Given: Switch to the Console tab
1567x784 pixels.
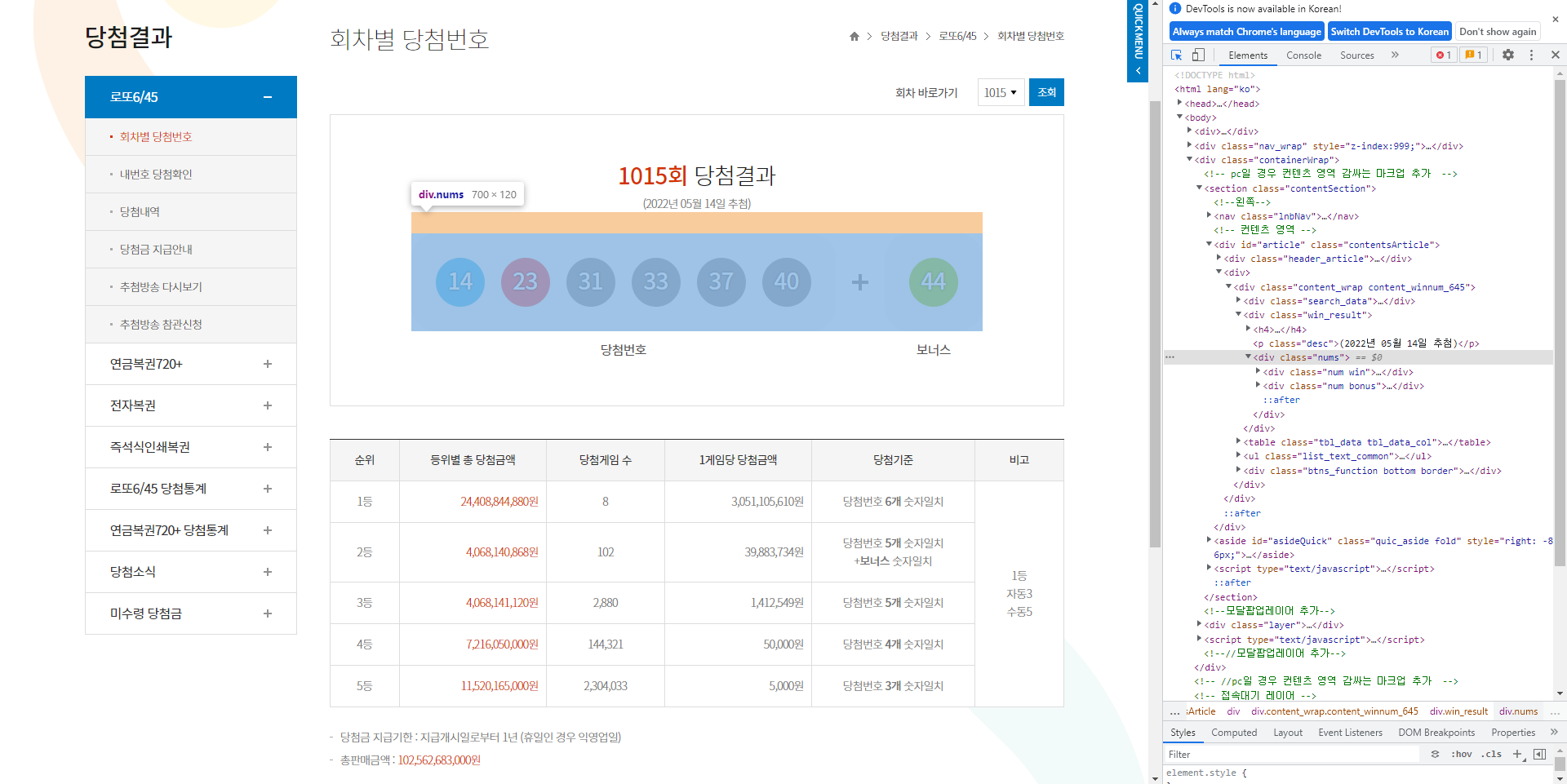Looking at the screenshot, I should point(1303,55).
